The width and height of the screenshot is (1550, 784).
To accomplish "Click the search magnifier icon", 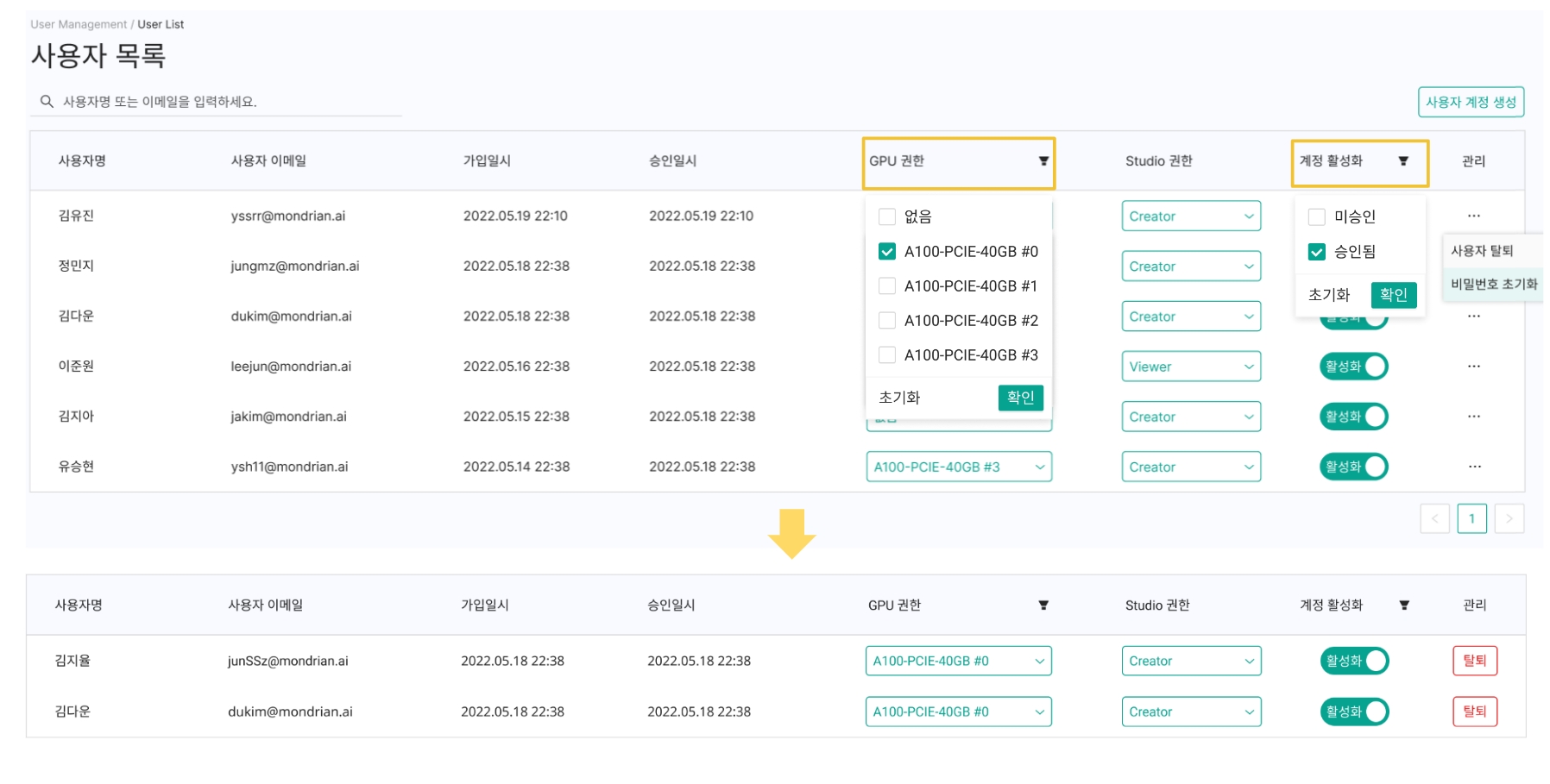I will pyautogui.click(x=47, y=102).
